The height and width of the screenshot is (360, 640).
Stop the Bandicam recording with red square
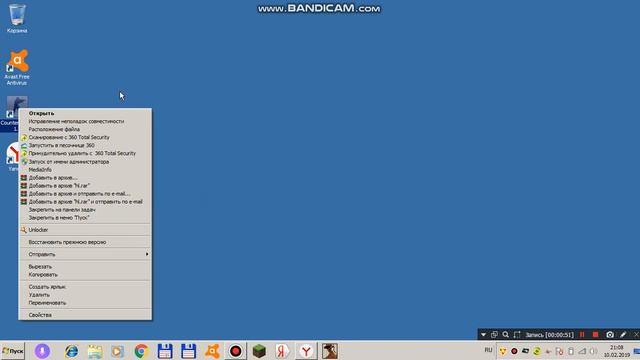pos(596,335)
